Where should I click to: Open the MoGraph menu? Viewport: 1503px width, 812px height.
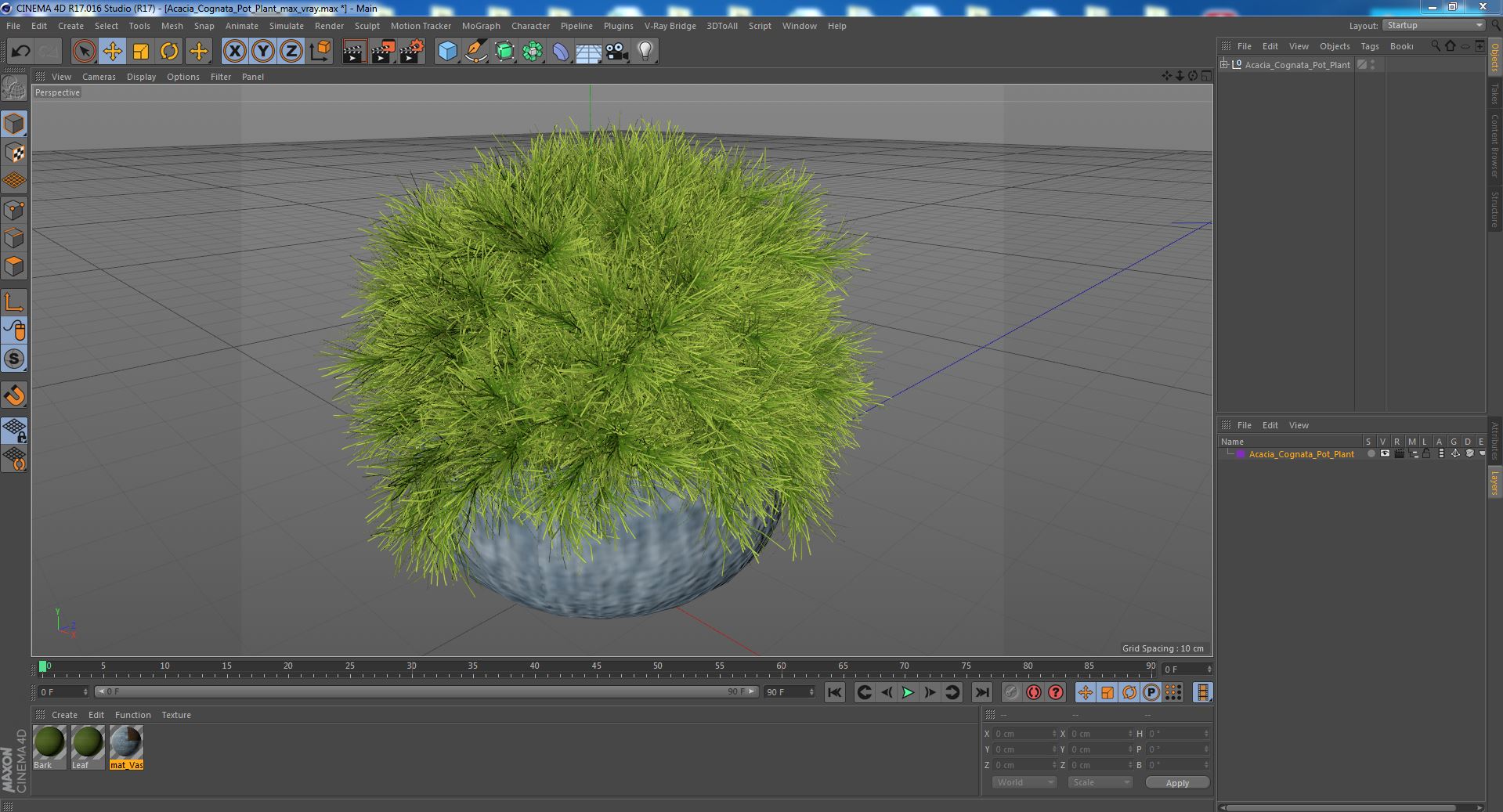point(480,26)
